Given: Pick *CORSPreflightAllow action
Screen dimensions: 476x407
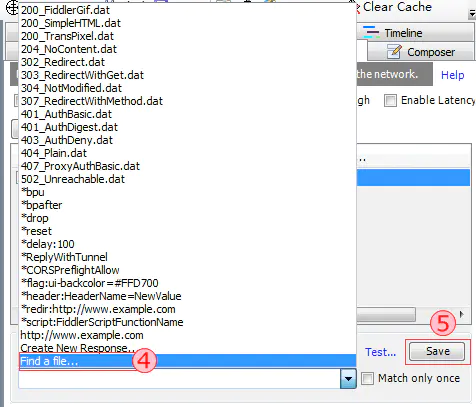Looking at the screenshot, I should (x=187, y=270).
